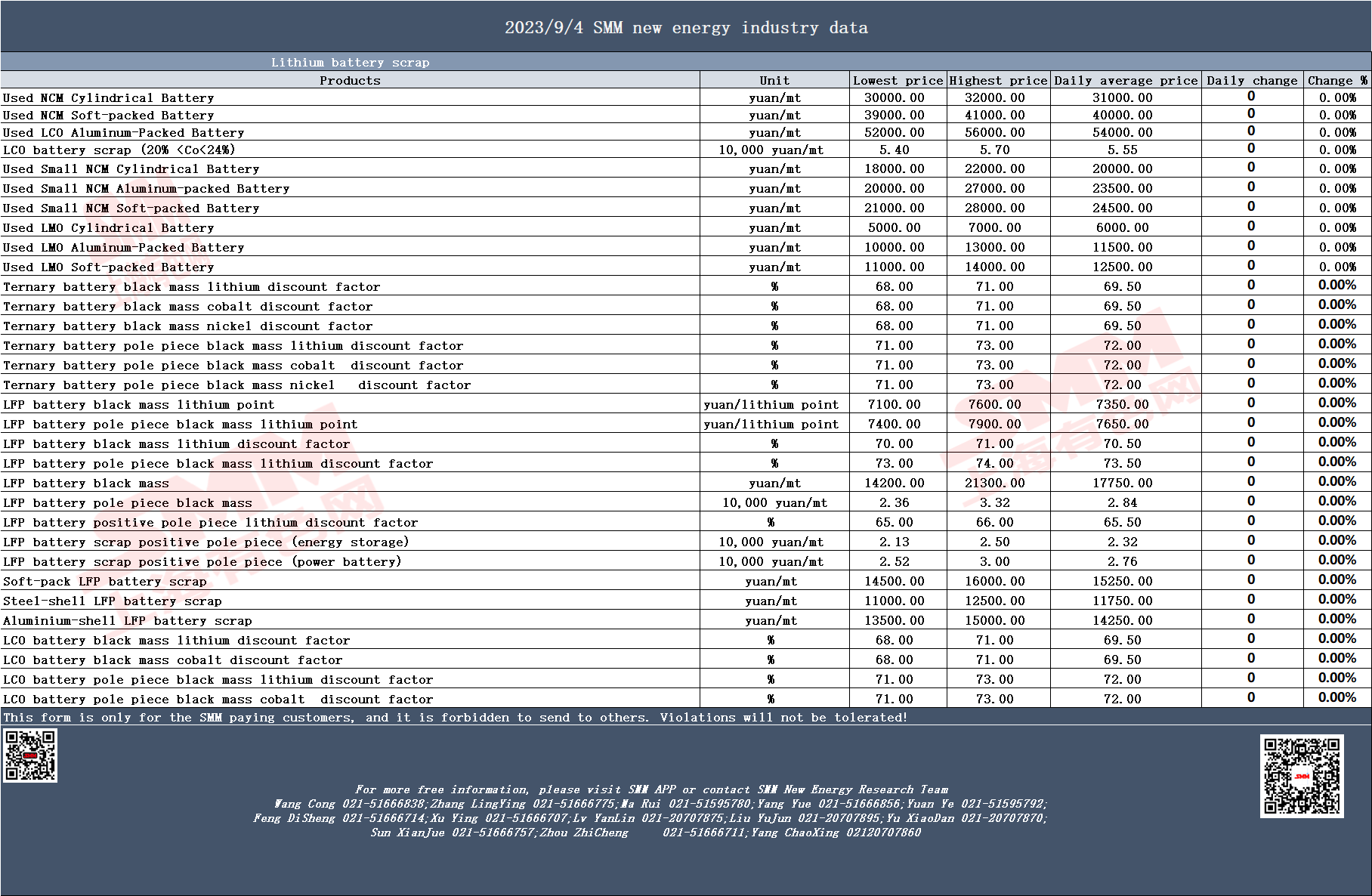Select the Products column header

tap(350, 80)
